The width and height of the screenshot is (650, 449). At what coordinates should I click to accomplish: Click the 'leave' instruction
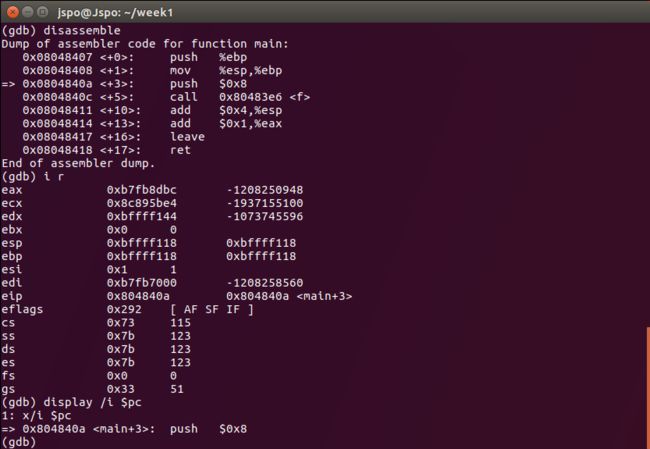point(187,137)
